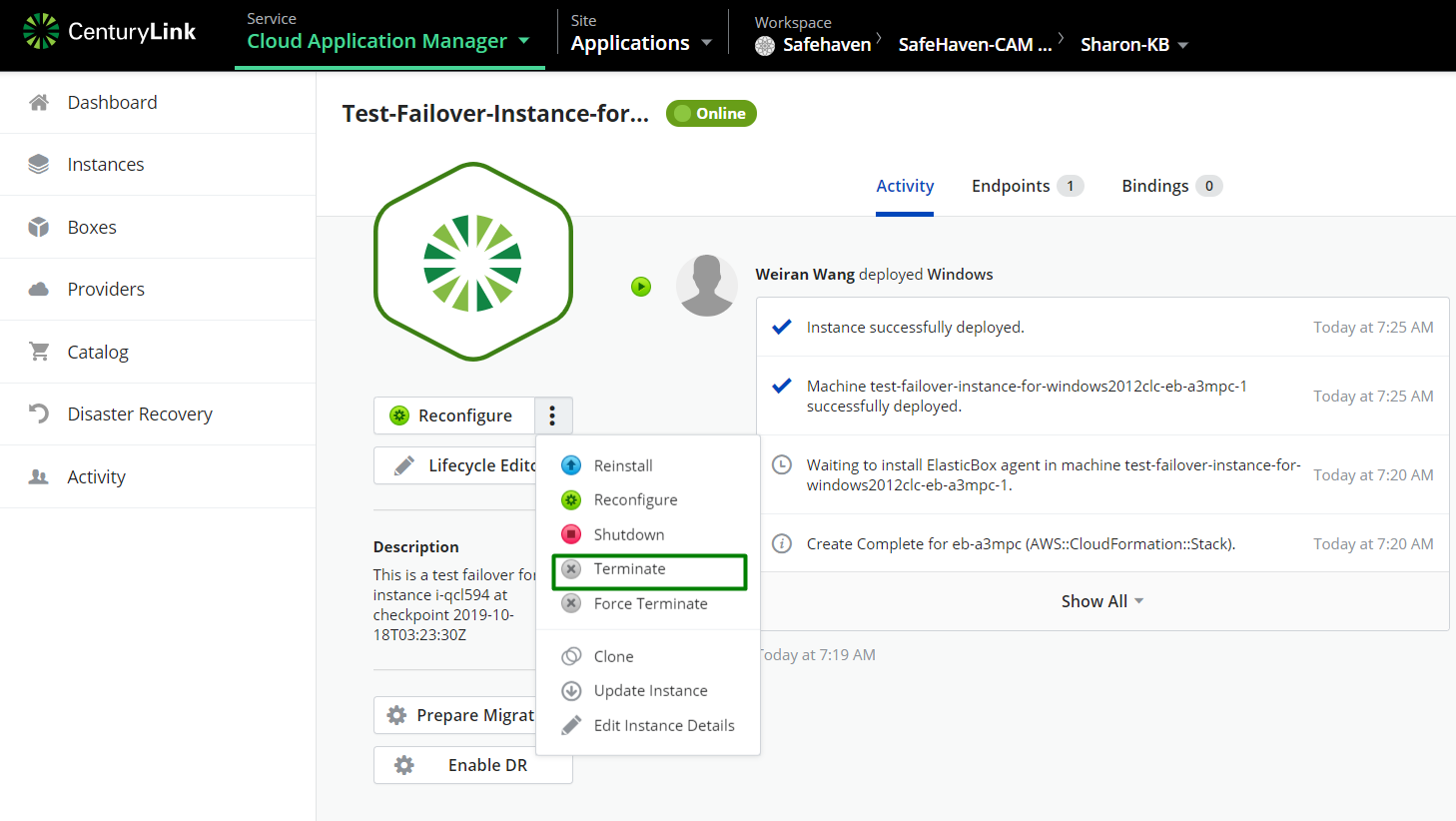
Task: Click the red Shutdown stop icon
Action: (x=571, y=534)
